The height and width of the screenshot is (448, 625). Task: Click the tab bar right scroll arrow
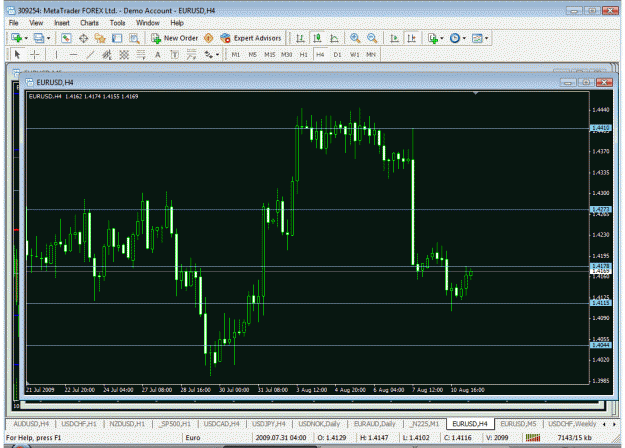point(614,424)
